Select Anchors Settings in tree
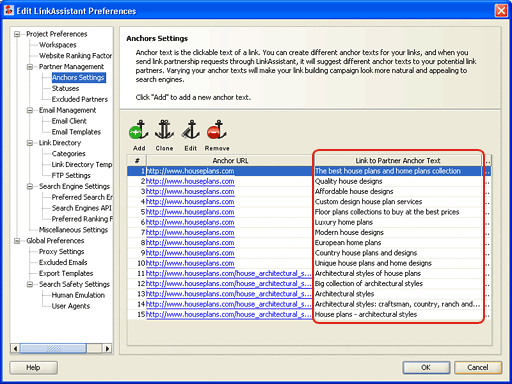Viewport: 512px width, 384px height. 79,77
